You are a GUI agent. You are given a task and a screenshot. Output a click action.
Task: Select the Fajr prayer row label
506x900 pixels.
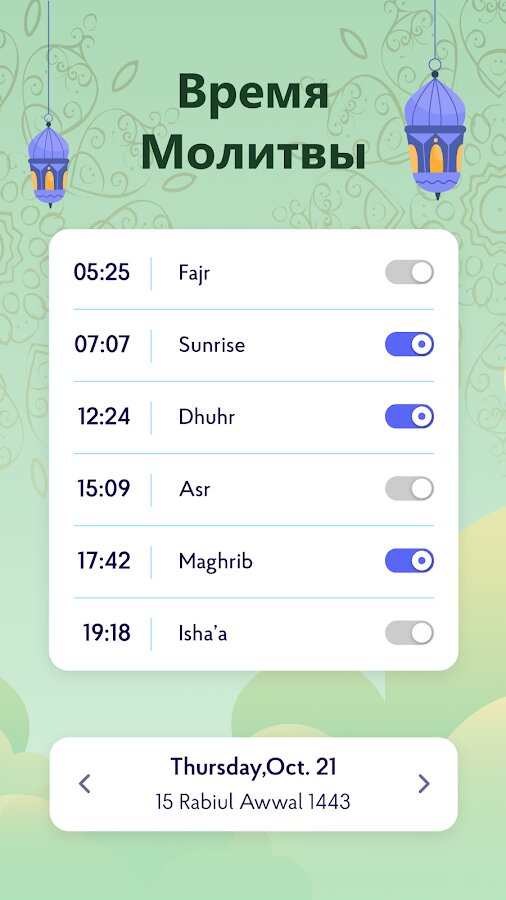point(194,273)
